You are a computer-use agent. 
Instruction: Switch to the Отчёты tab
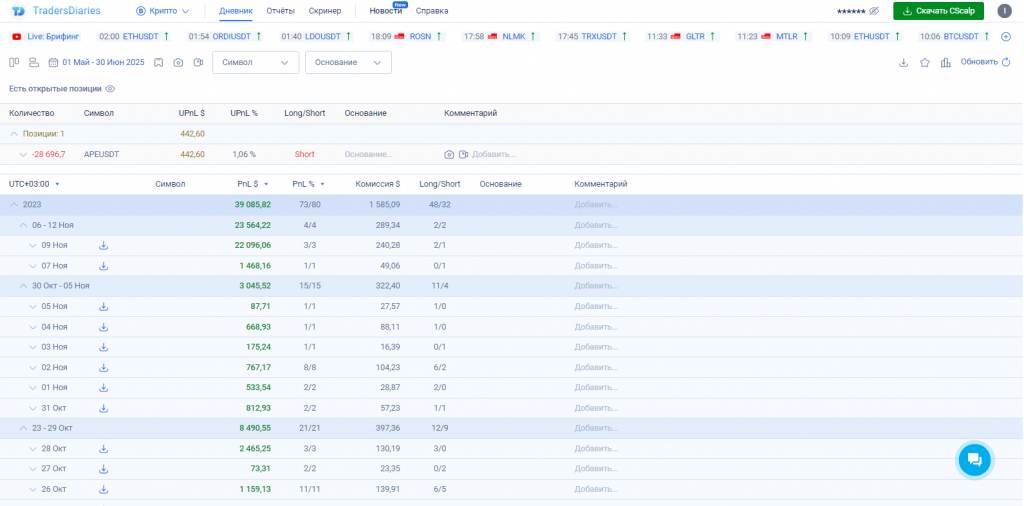[280, 11]
